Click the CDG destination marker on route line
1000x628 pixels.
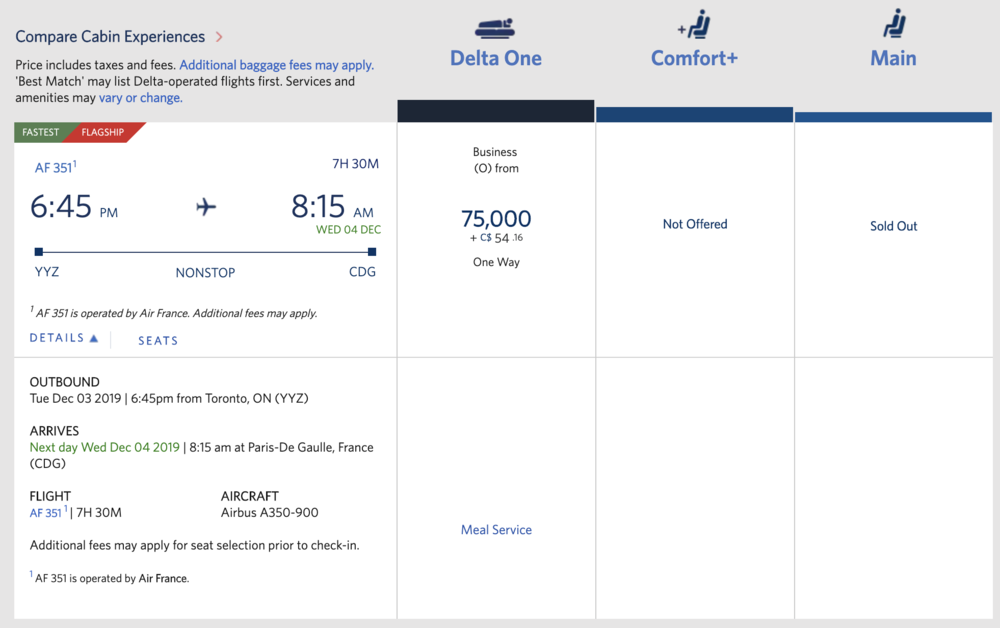pos(371,252)
